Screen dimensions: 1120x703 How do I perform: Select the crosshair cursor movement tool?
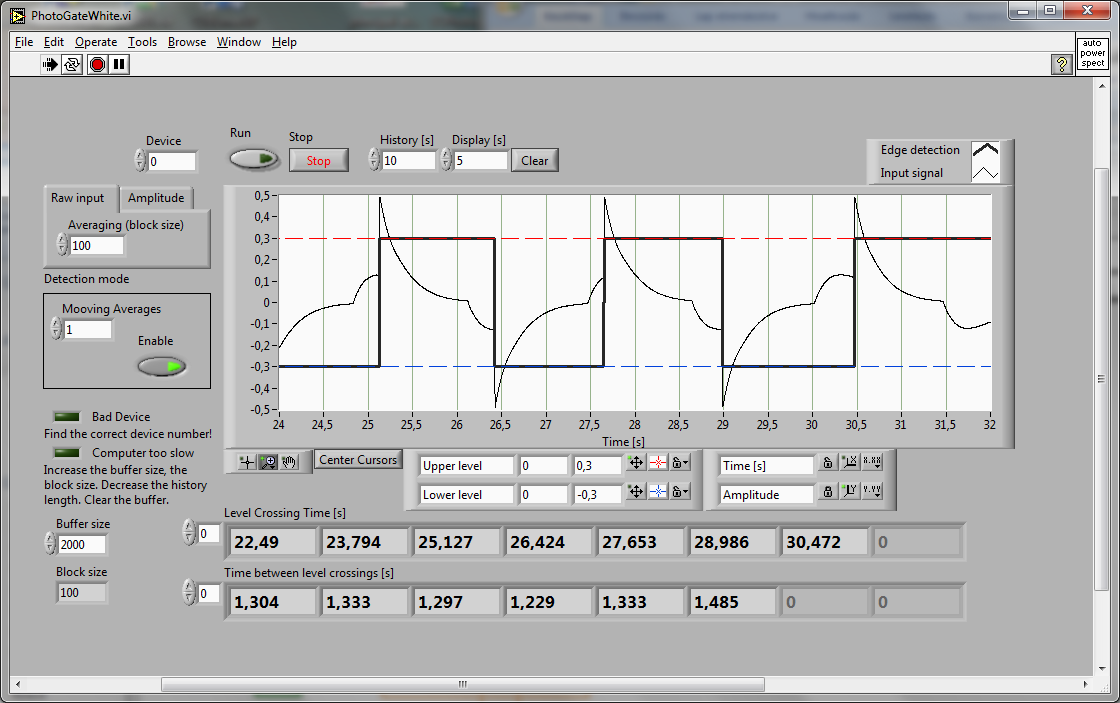point(247,462)
